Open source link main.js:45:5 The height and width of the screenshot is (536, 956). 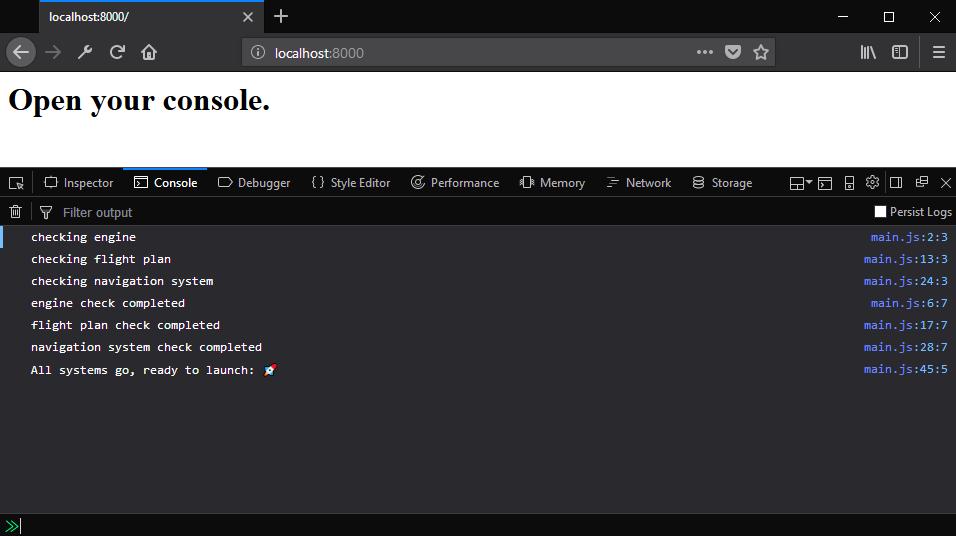[905, 369]
